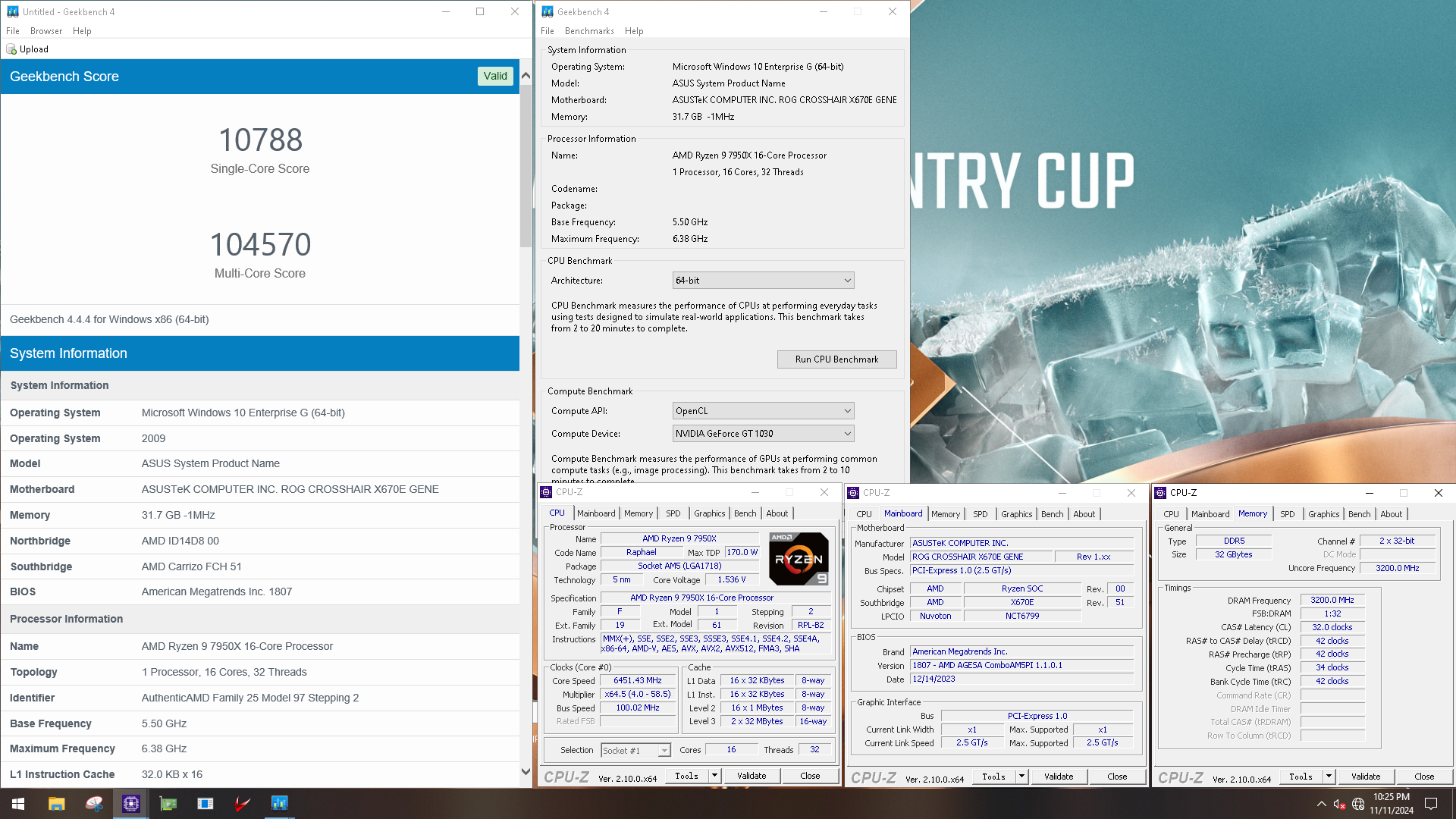Open the Snipping Tool scissors icon in the taskbar
Screen dimensions: 1456x819
coord(94,804)
